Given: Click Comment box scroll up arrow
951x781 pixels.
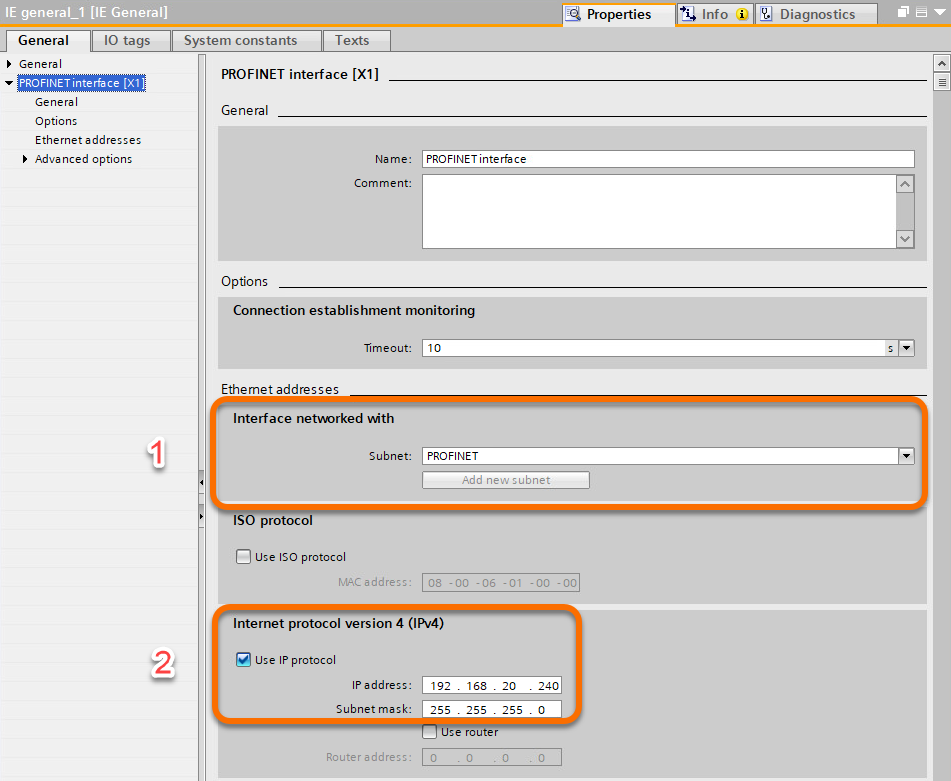Looking at the screenshot, I should pyautogui.click(x=905, y=184).
